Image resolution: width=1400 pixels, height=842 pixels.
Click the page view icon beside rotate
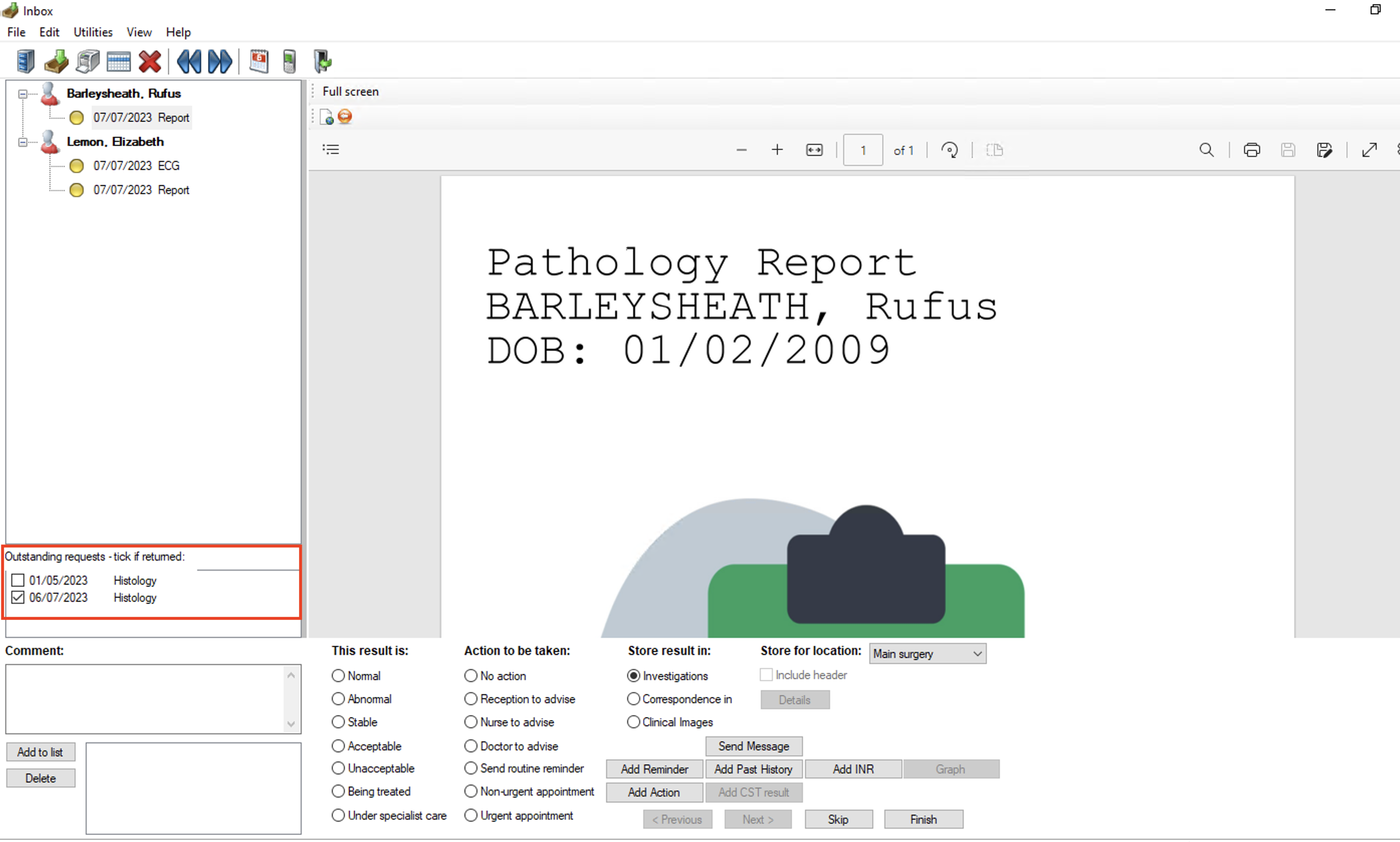pyautogui.click(x=994, y=150)
